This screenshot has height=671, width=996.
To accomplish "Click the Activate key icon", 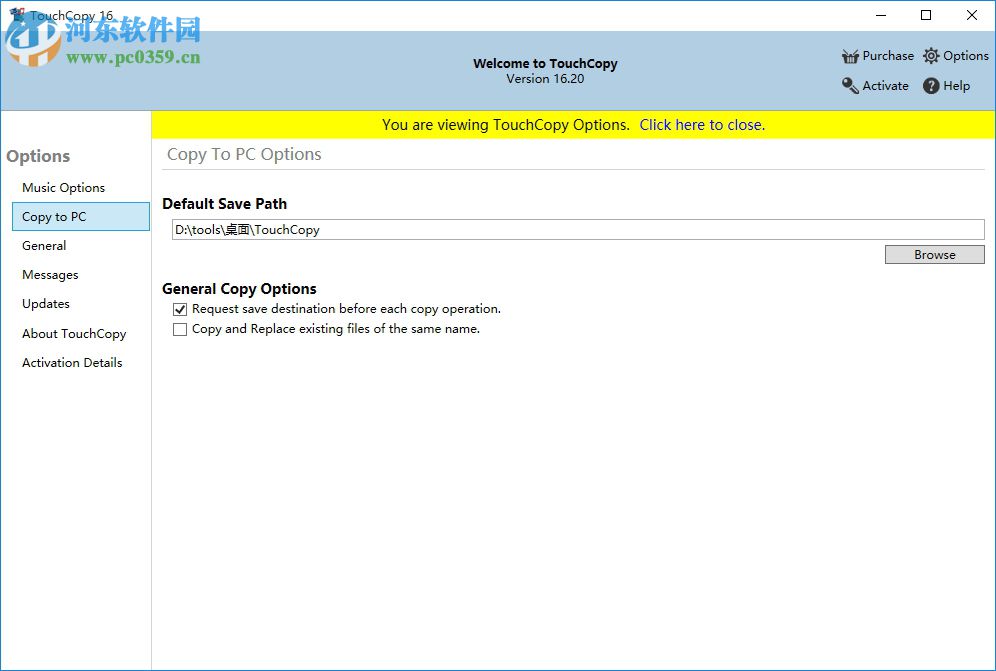I will [x=850, y=86].
